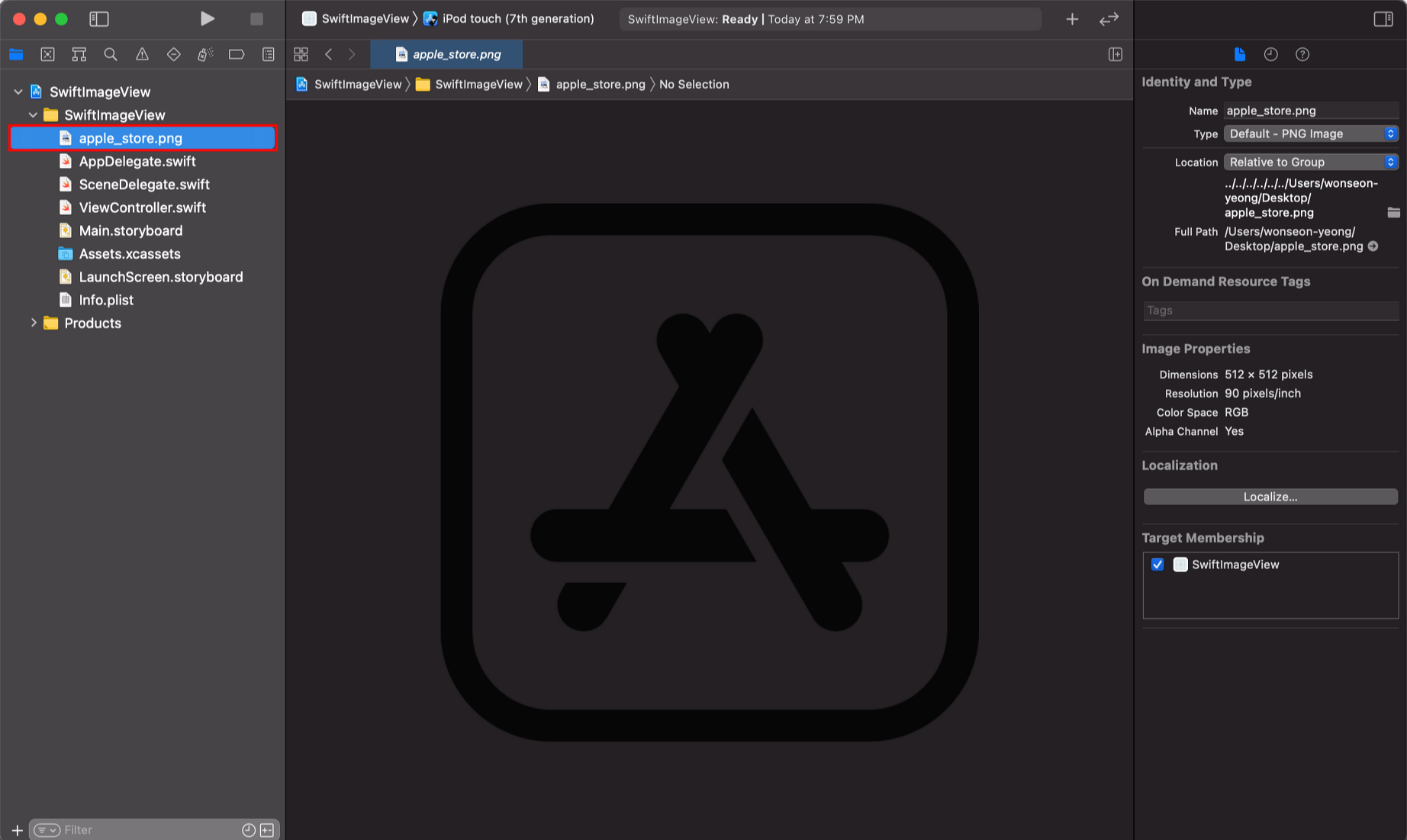This screenshot has height=840, width=1407.
Task: Open the Breakpoint navigator
Action: (237, 54)
